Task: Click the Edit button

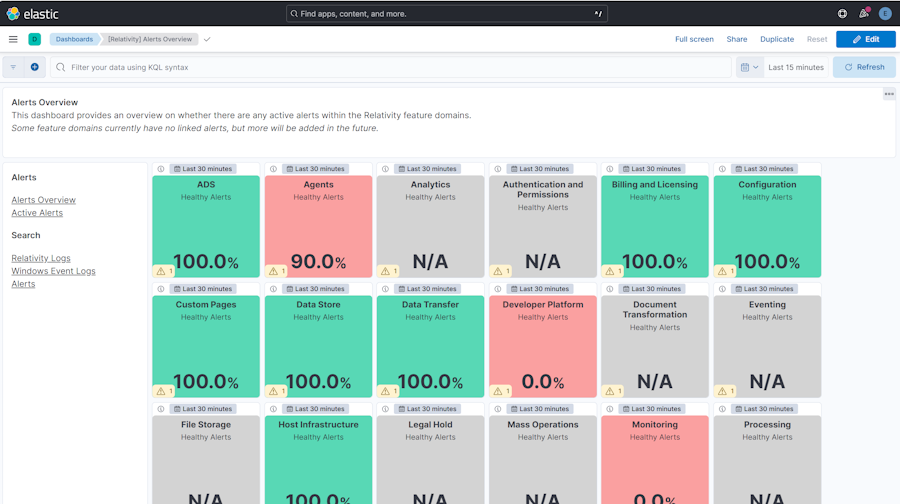Action: click(x=866, y=39)
